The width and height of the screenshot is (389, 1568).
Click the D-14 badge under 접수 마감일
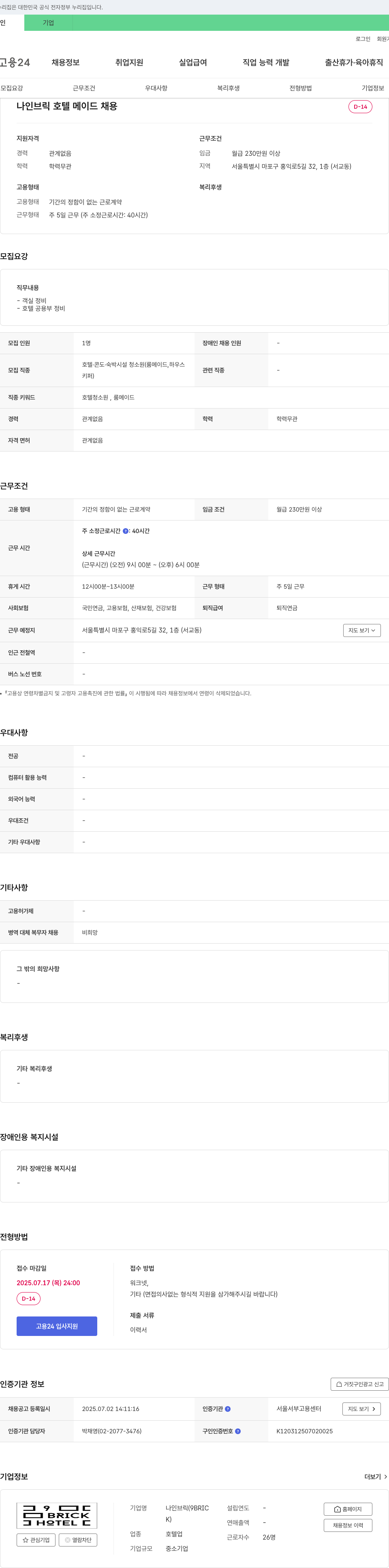point(28,1298)
